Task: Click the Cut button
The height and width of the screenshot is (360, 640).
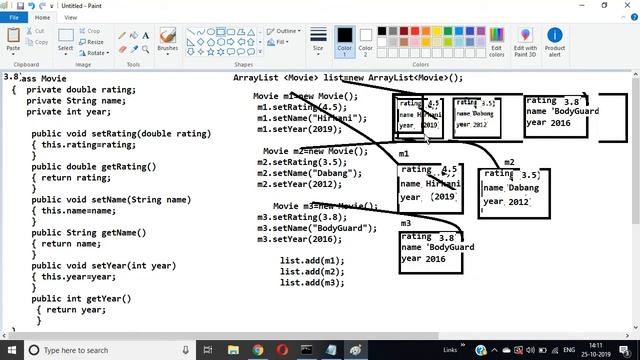Action: tap(35, 31)
